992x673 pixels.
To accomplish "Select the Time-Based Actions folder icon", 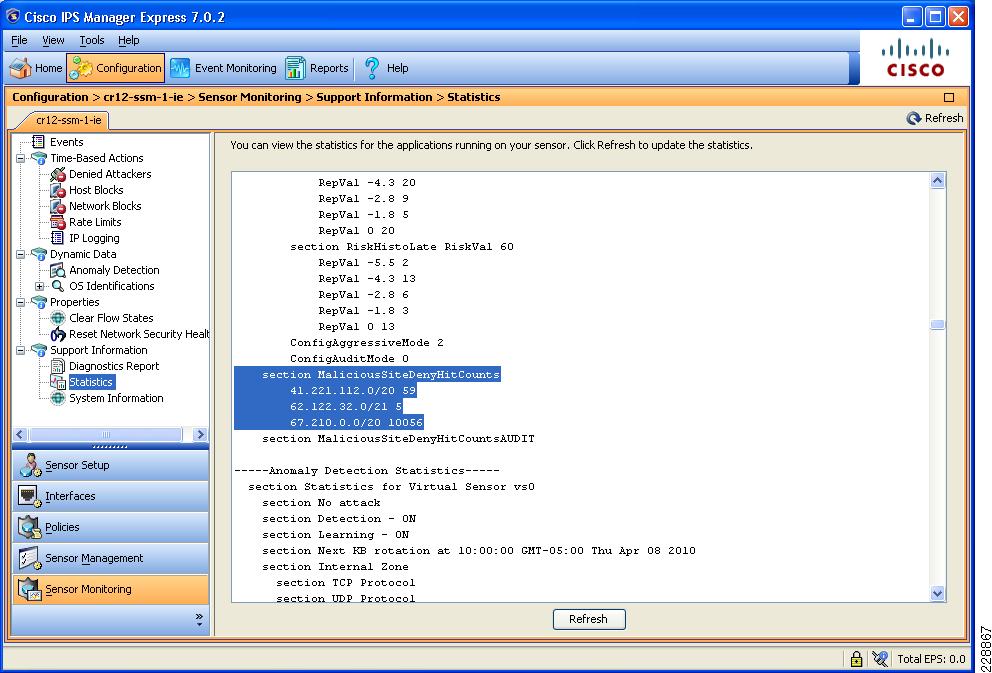I will click(x=39, y=158).
